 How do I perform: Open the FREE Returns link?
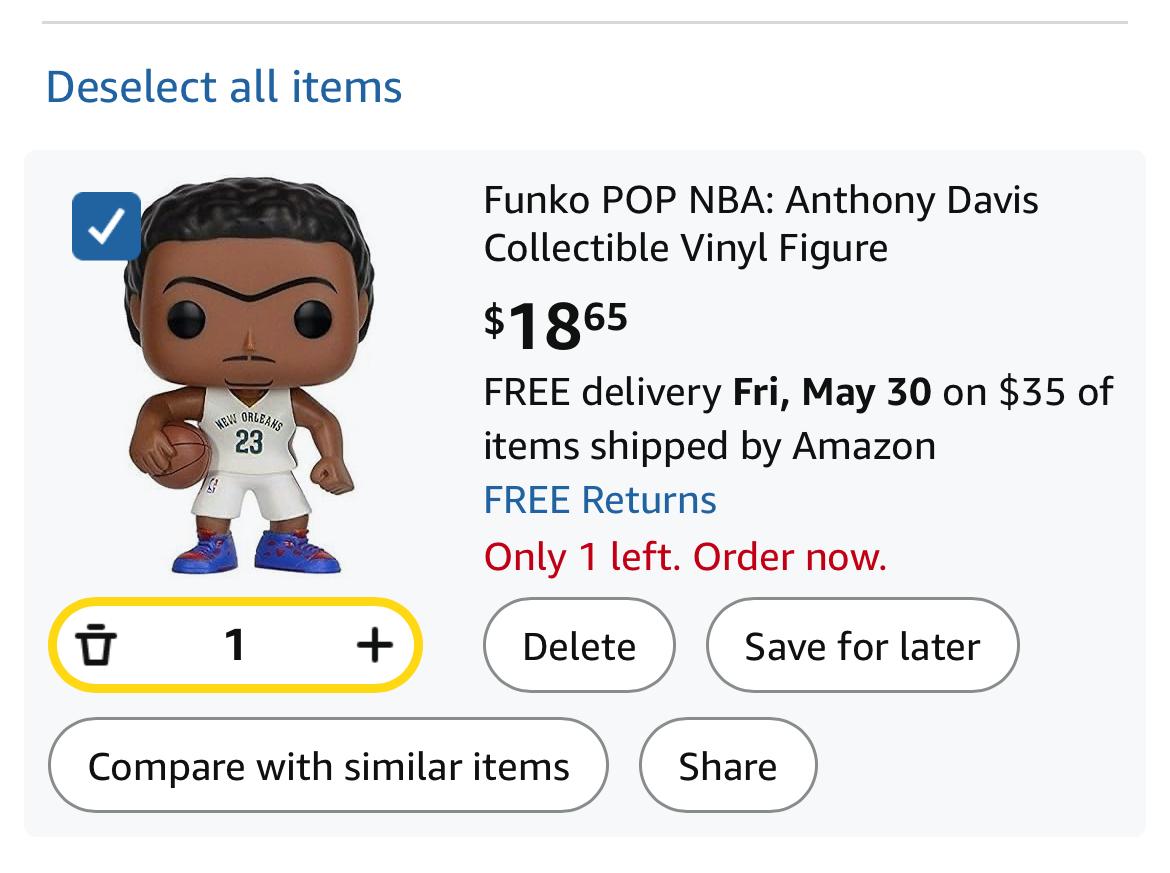[x=600, y=500]
